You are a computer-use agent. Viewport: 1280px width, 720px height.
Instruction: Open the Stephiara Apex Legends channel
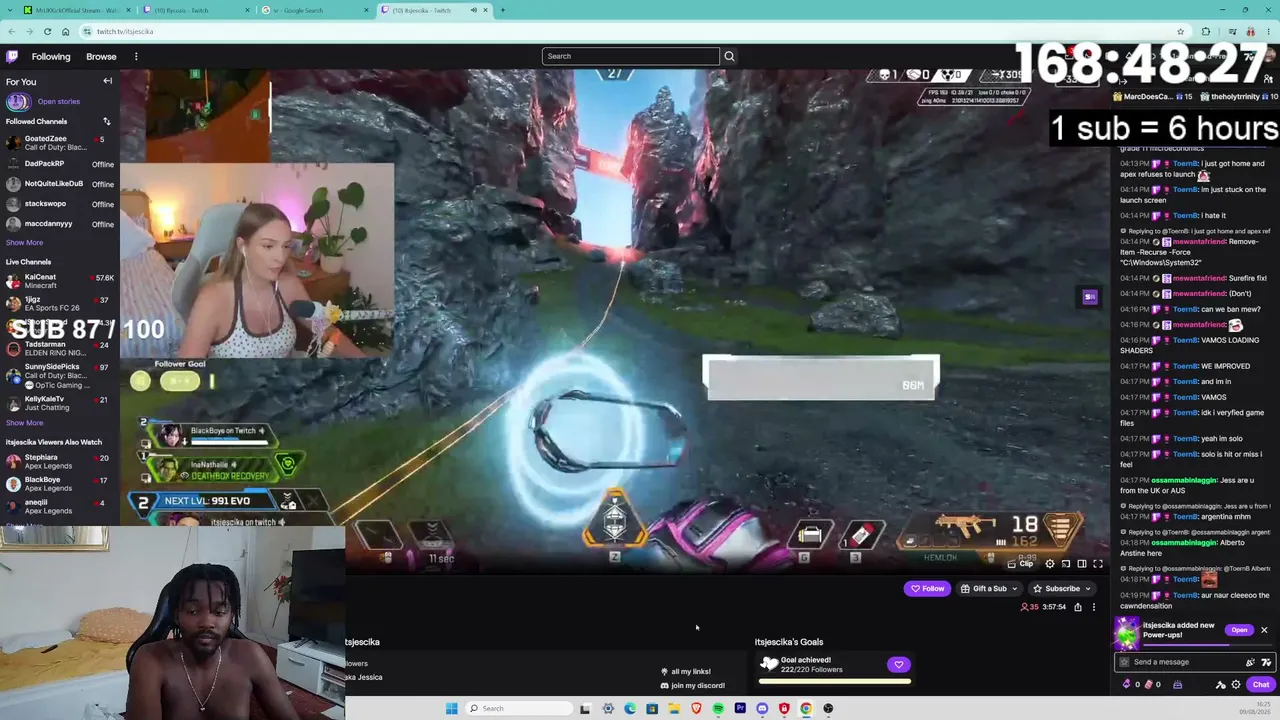pos(60,462)
